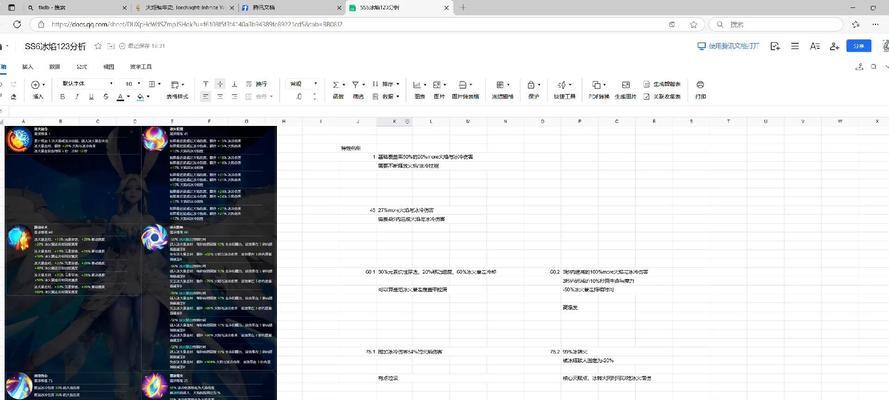
Task: Open a new browser tab
Action: [463, 8]
